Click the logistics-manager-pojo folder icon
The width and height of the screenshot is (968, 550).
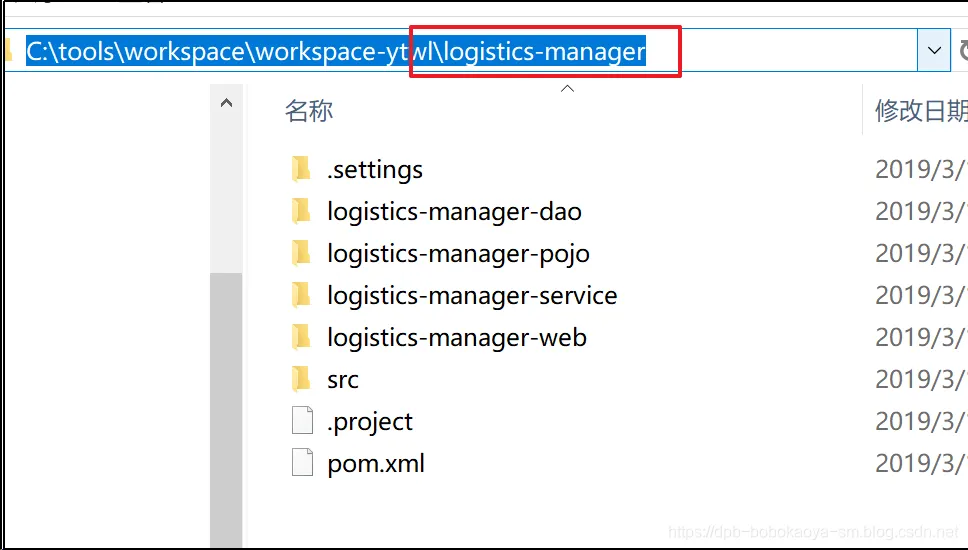[x=301, y=253]
